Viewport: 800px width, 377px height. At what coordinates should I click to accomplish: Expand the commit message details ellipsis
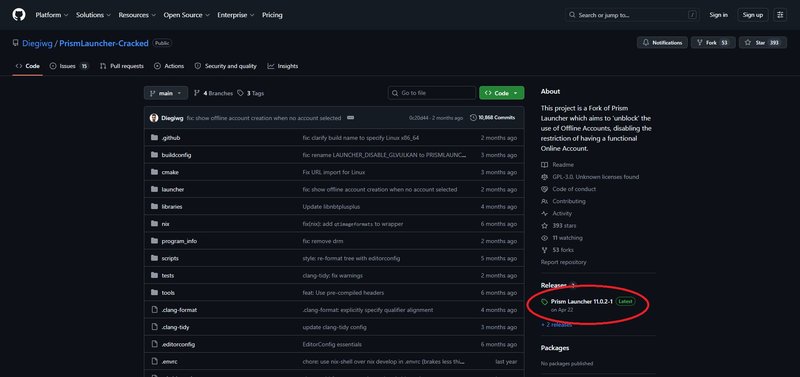point(351,118)
